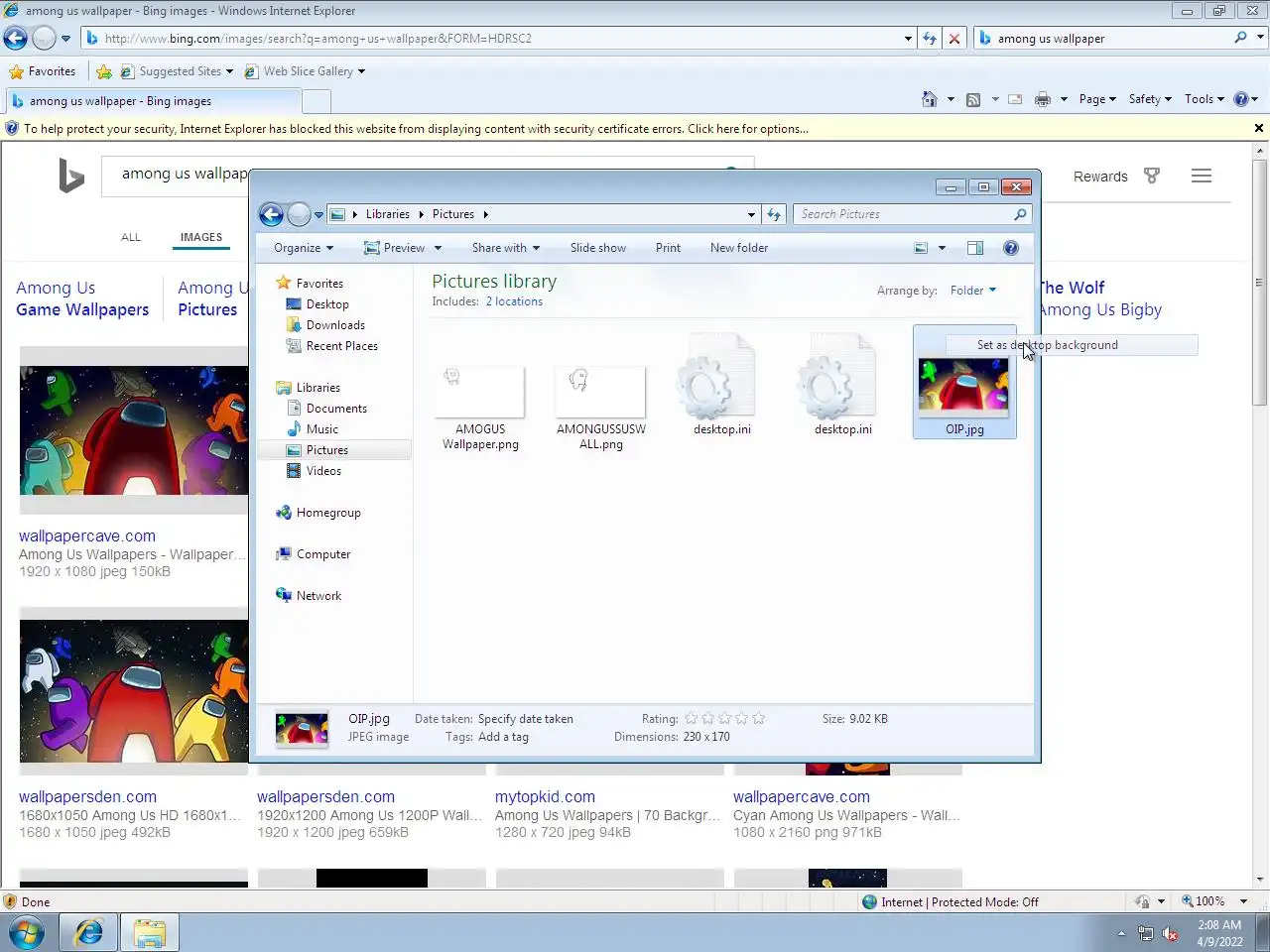Image resolution: width=1270 pixels, height=952 pixels.
Task: Open Explorer help question mark icon
Action: 1011,248
